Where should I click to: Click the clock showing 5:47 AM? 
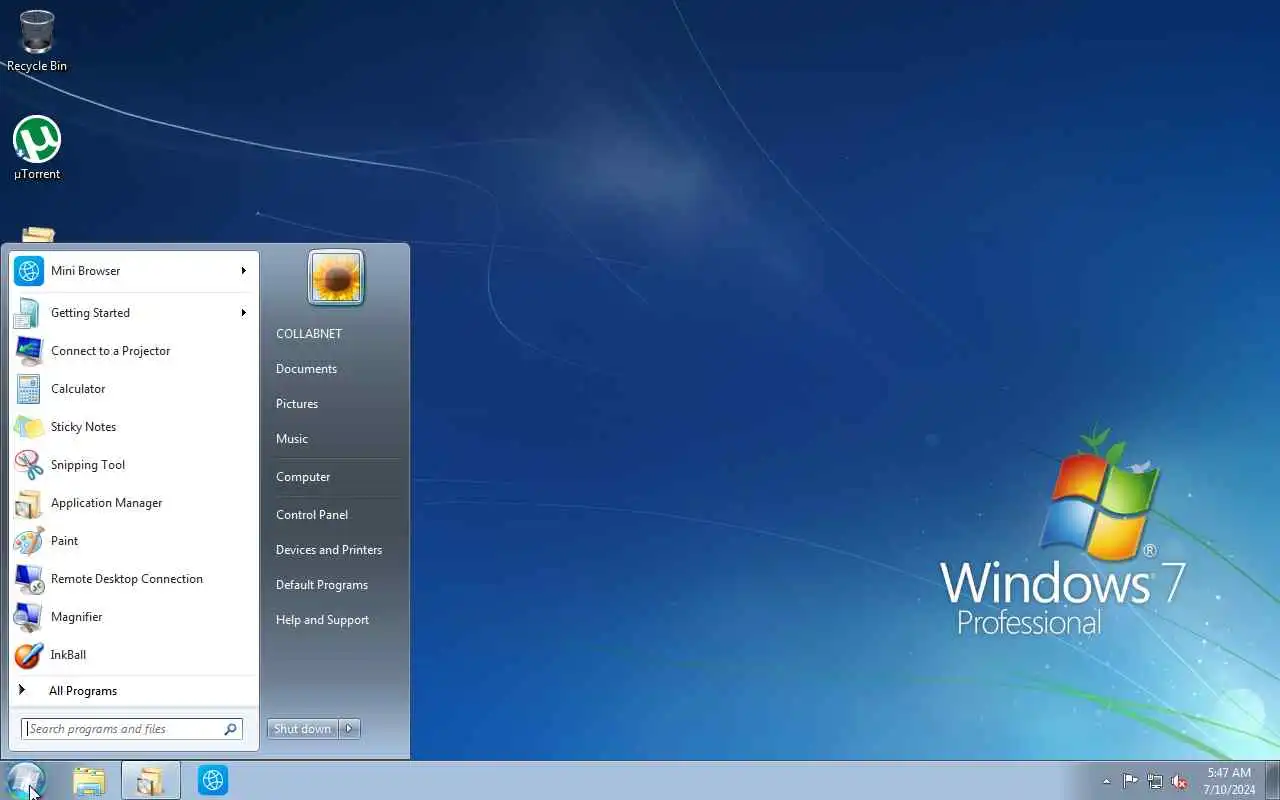point(1229,773)
